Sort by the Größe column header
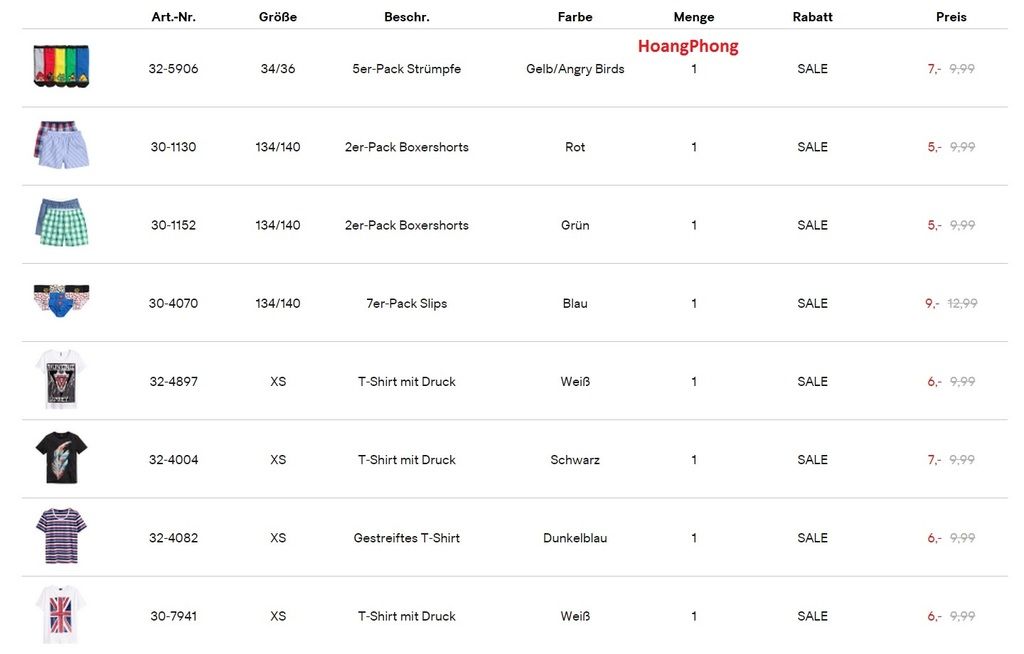The image size is (1024, 654). pos(277,17)
